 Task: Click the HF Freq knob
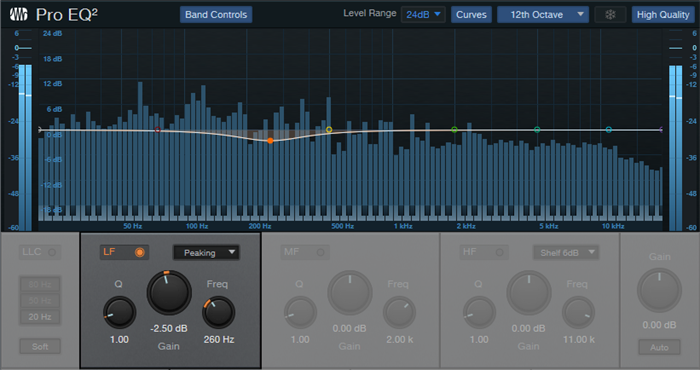tap(579, 312)
